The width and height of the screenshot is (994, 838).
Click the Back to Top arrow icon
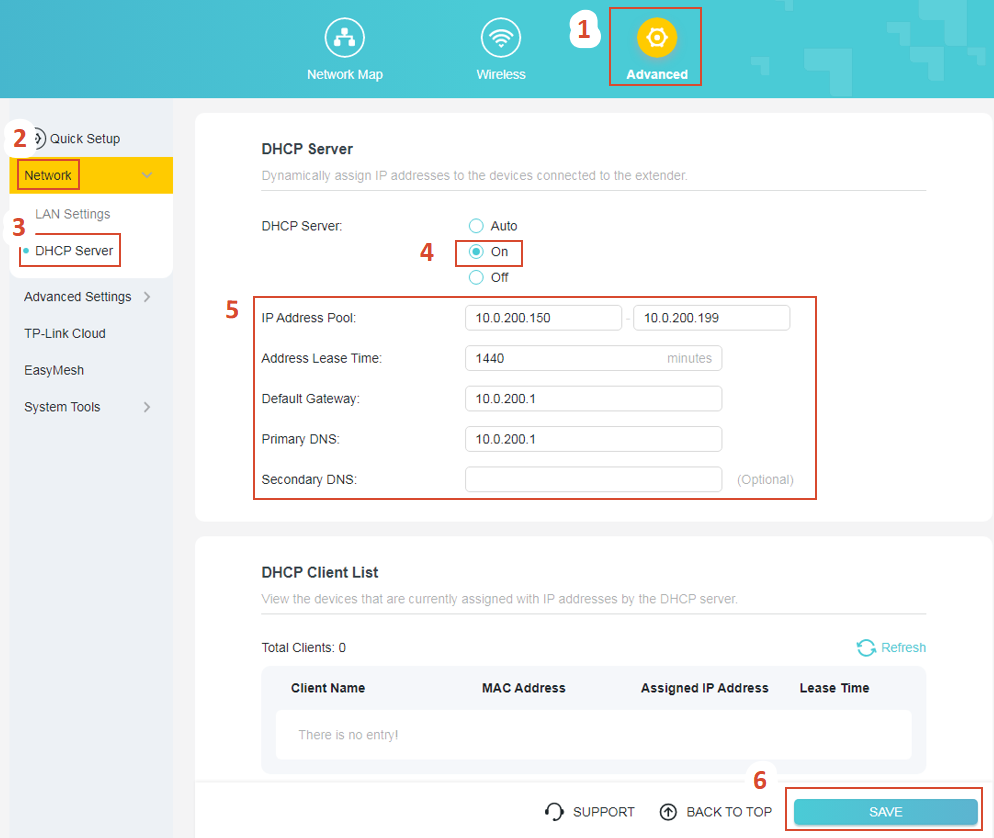coord(668,811)
